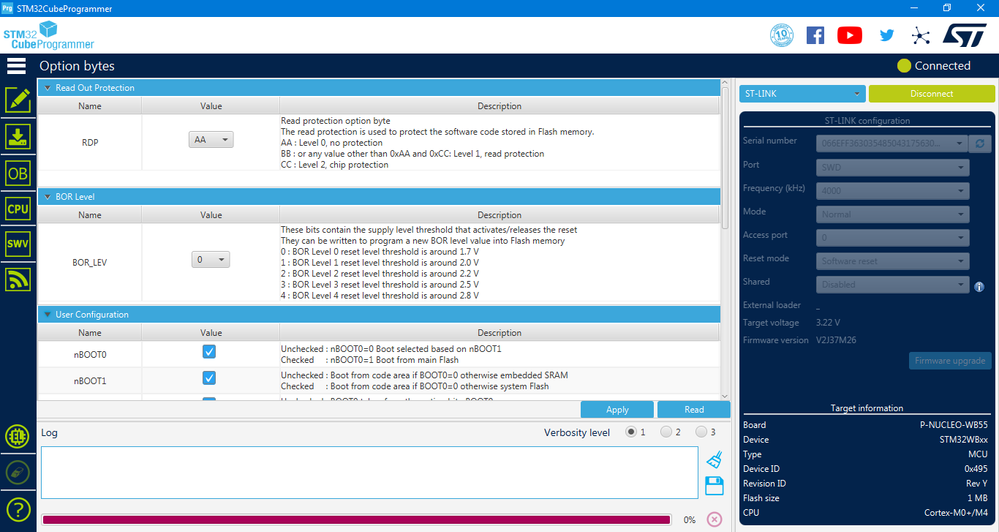Screen dimensions: 999x532
Task: Refresh the ST-LINK serial number list
Action: point(980,143)
